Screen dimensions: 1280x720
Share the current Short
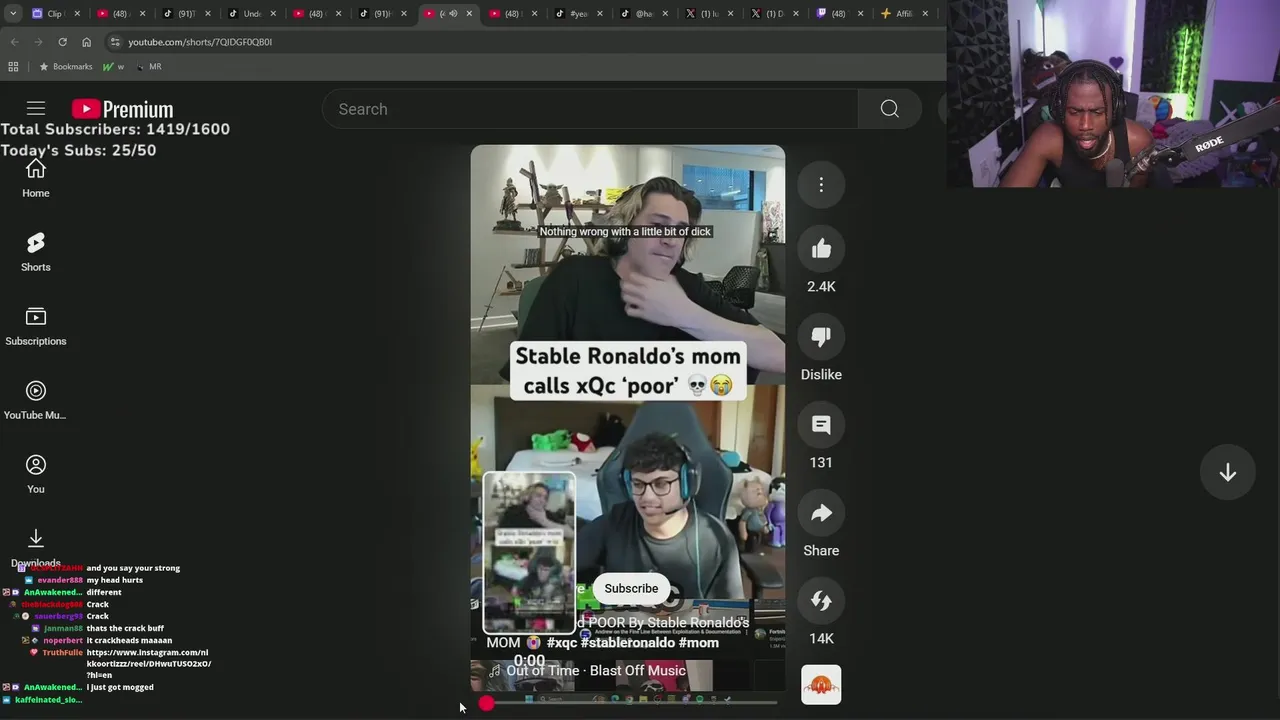821,513
